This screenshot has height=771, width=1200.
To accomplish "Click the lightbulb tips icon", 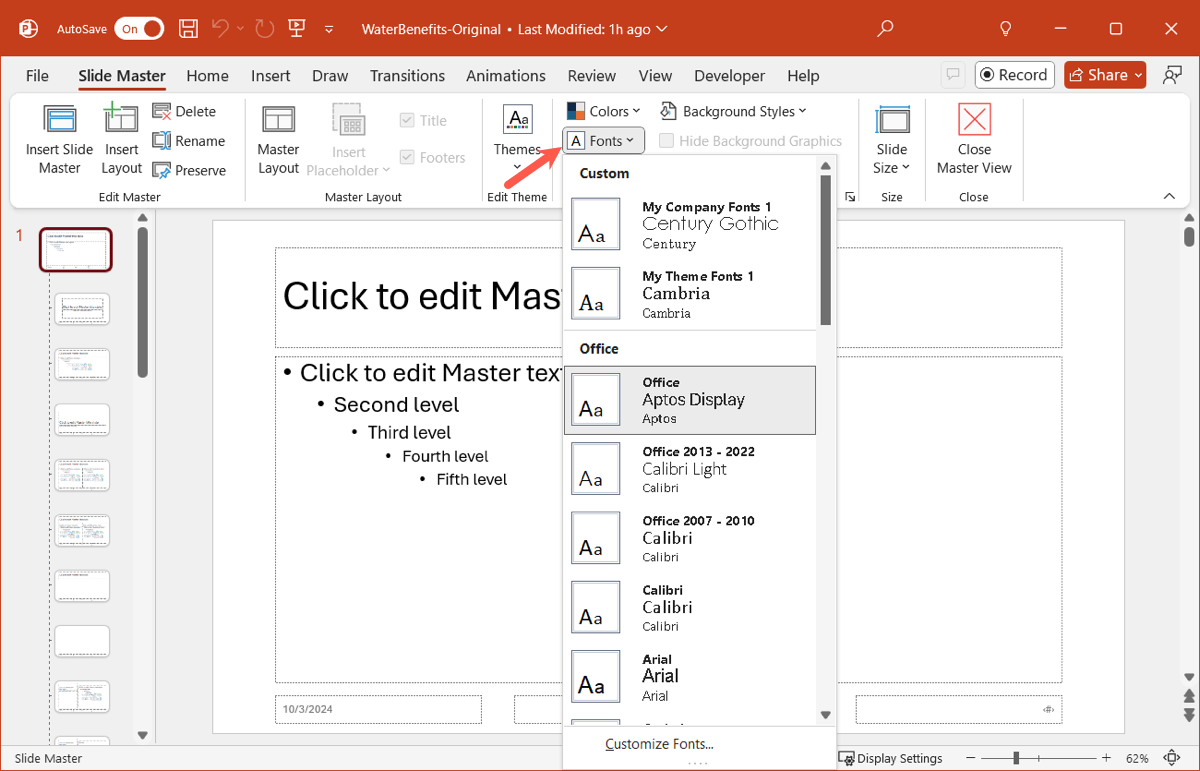I will coord(1007,29).
